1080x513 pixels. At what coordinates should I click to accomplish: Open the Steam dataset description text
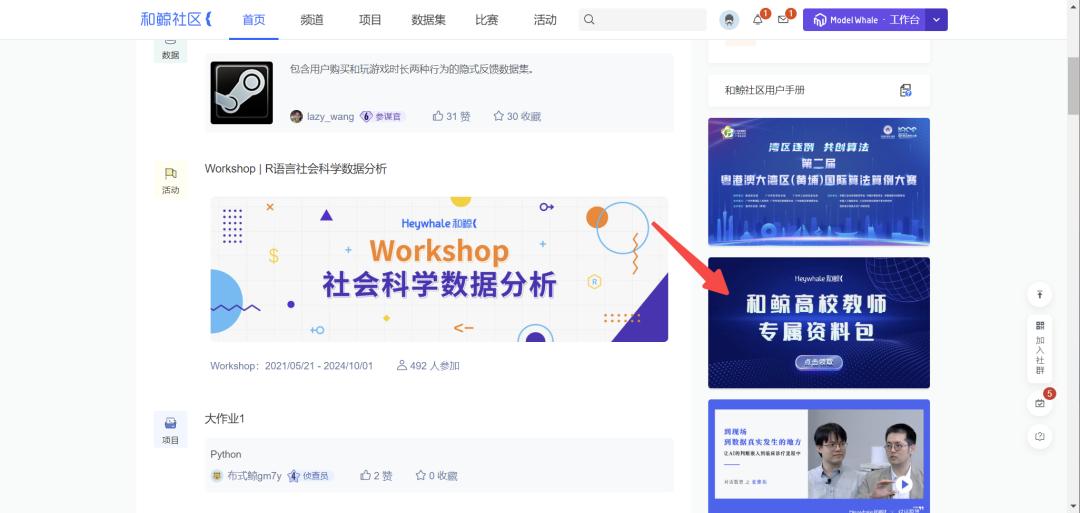(x=413, y=69)
